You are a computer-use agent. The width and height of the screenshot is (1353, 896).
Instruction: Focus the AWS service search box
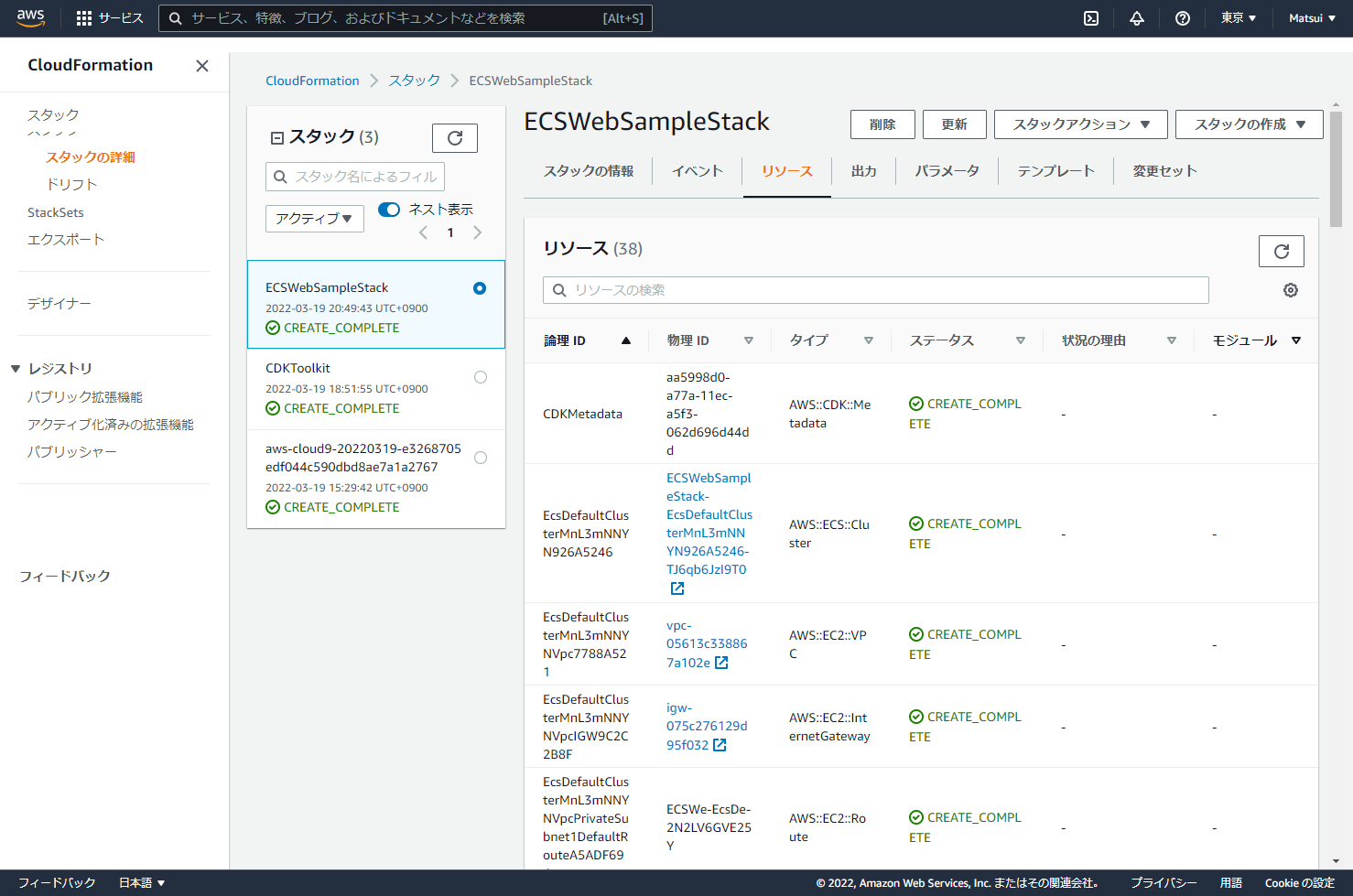(406, 18)
